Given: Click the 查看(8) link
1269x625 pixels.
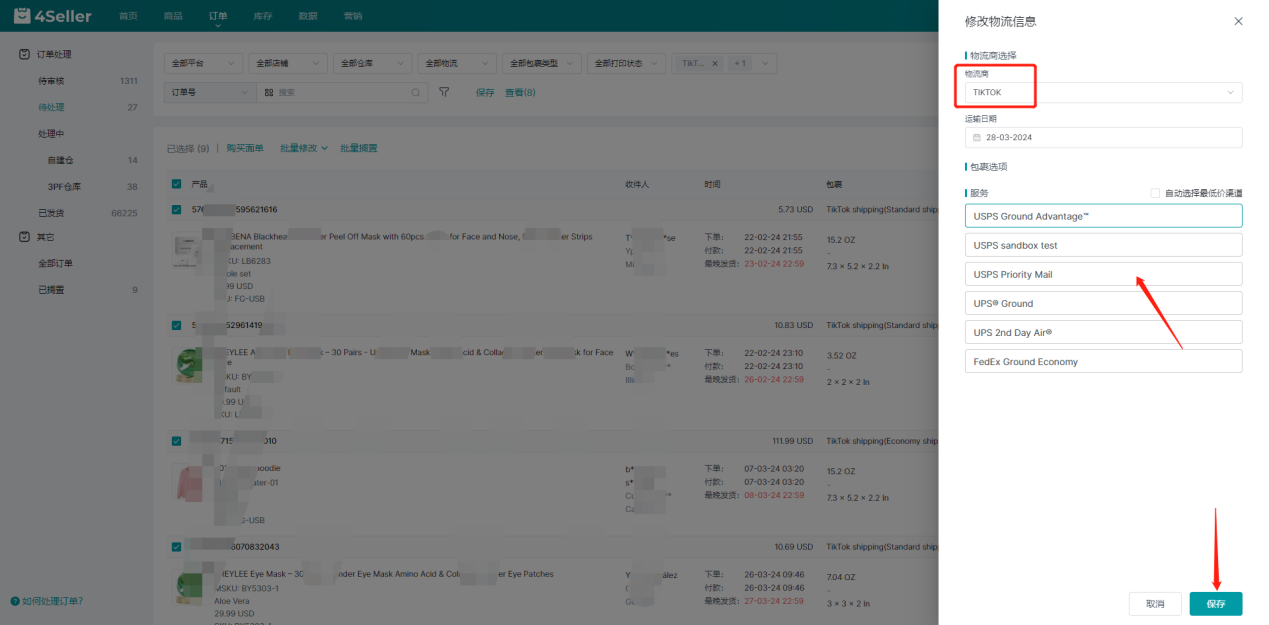Looking at the screenshot, I should pos(520,92).
